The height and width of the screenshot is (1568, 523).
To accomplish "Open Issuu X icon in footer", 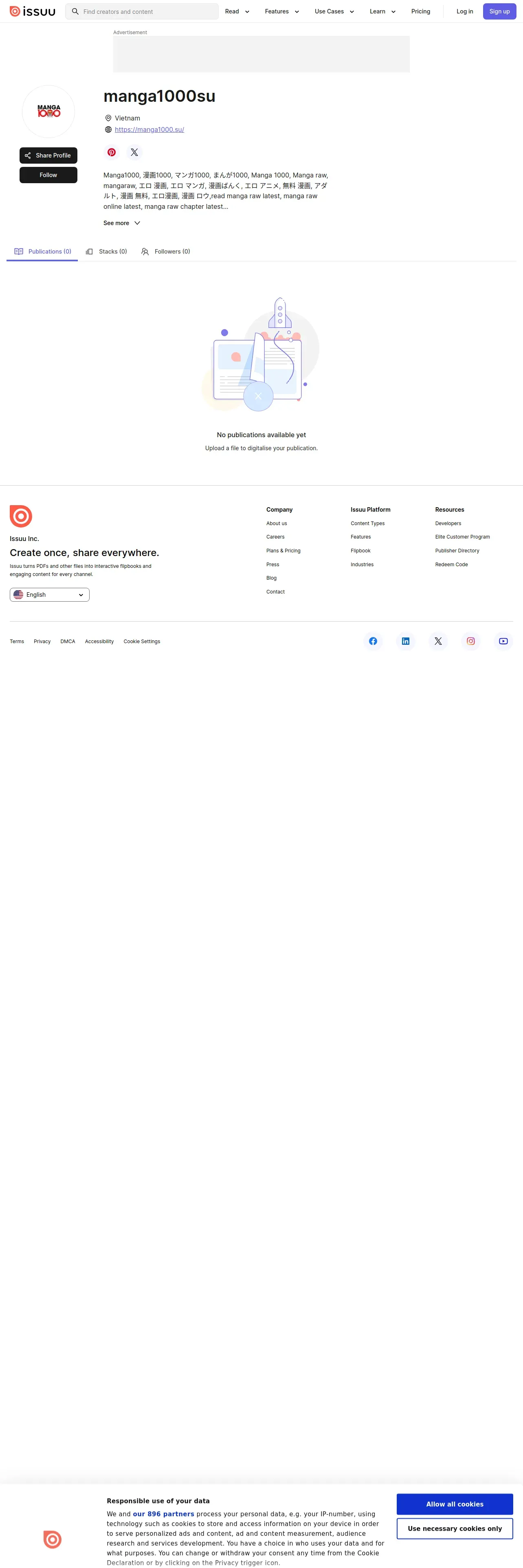I will pyautogui.click(x=438, y=641).
